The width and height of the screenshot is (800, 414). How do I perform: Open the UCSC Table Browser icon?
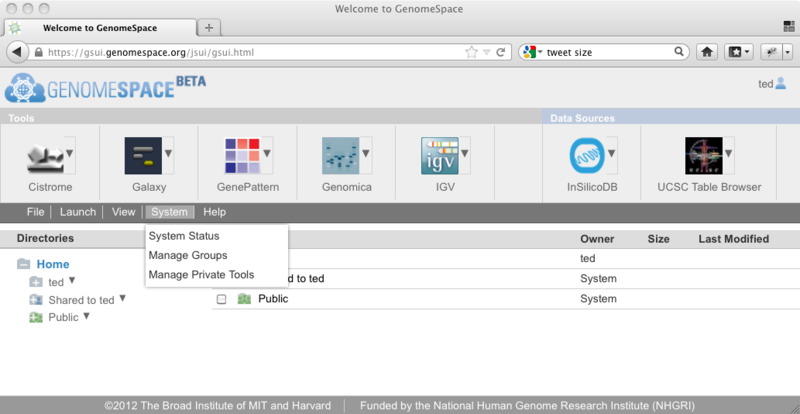click(x=704, y=156)
